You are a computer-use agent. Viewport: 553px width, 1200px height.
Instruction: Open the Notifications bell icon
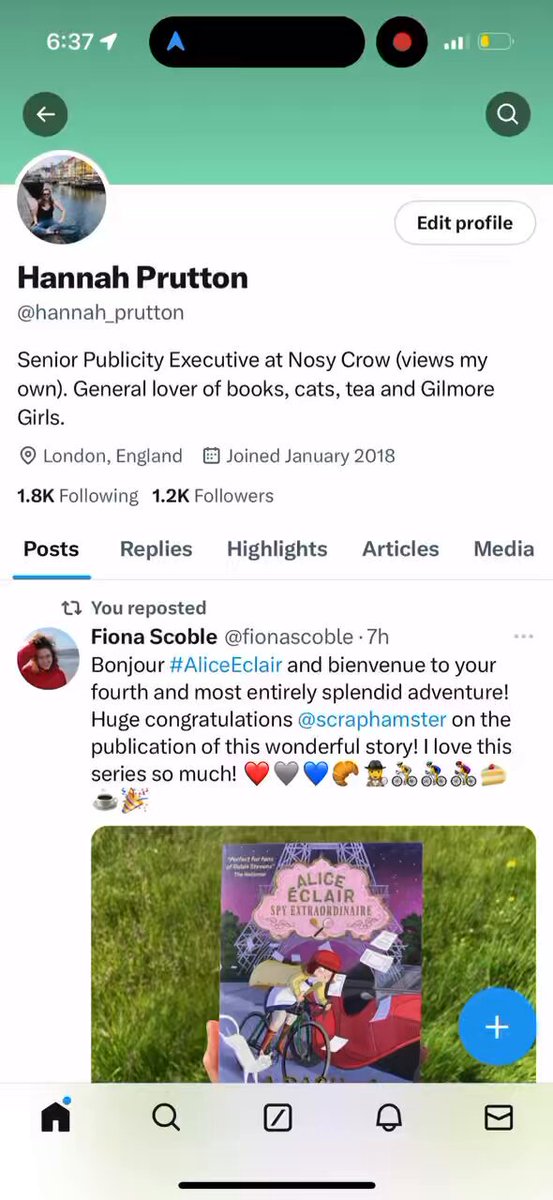(x=388, y=1117)
